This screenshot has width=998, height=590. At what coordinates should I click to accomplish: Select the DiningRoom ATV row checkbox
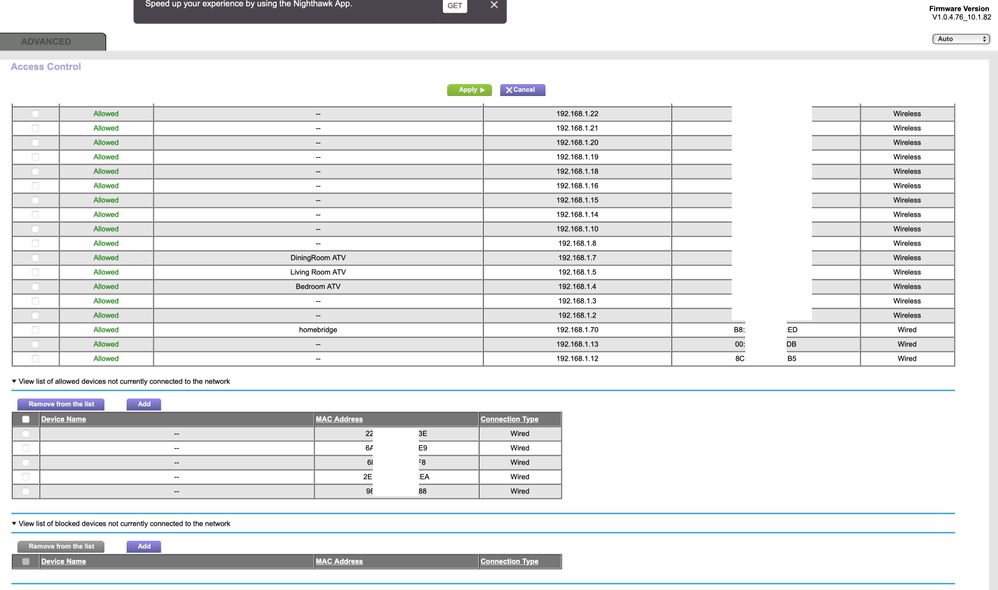(35, 258)
